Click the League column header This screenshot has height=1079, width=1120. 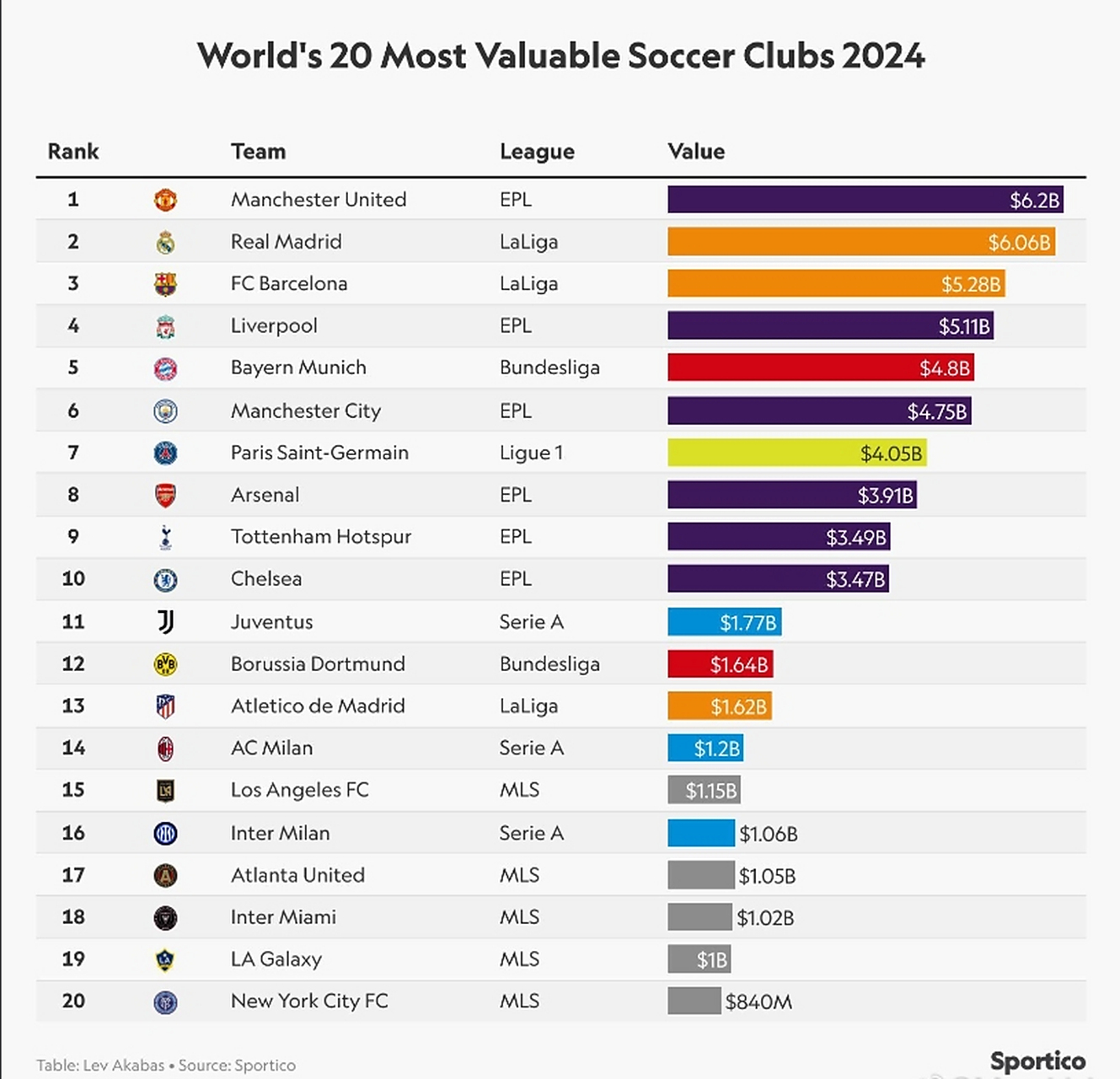point(537,152)
